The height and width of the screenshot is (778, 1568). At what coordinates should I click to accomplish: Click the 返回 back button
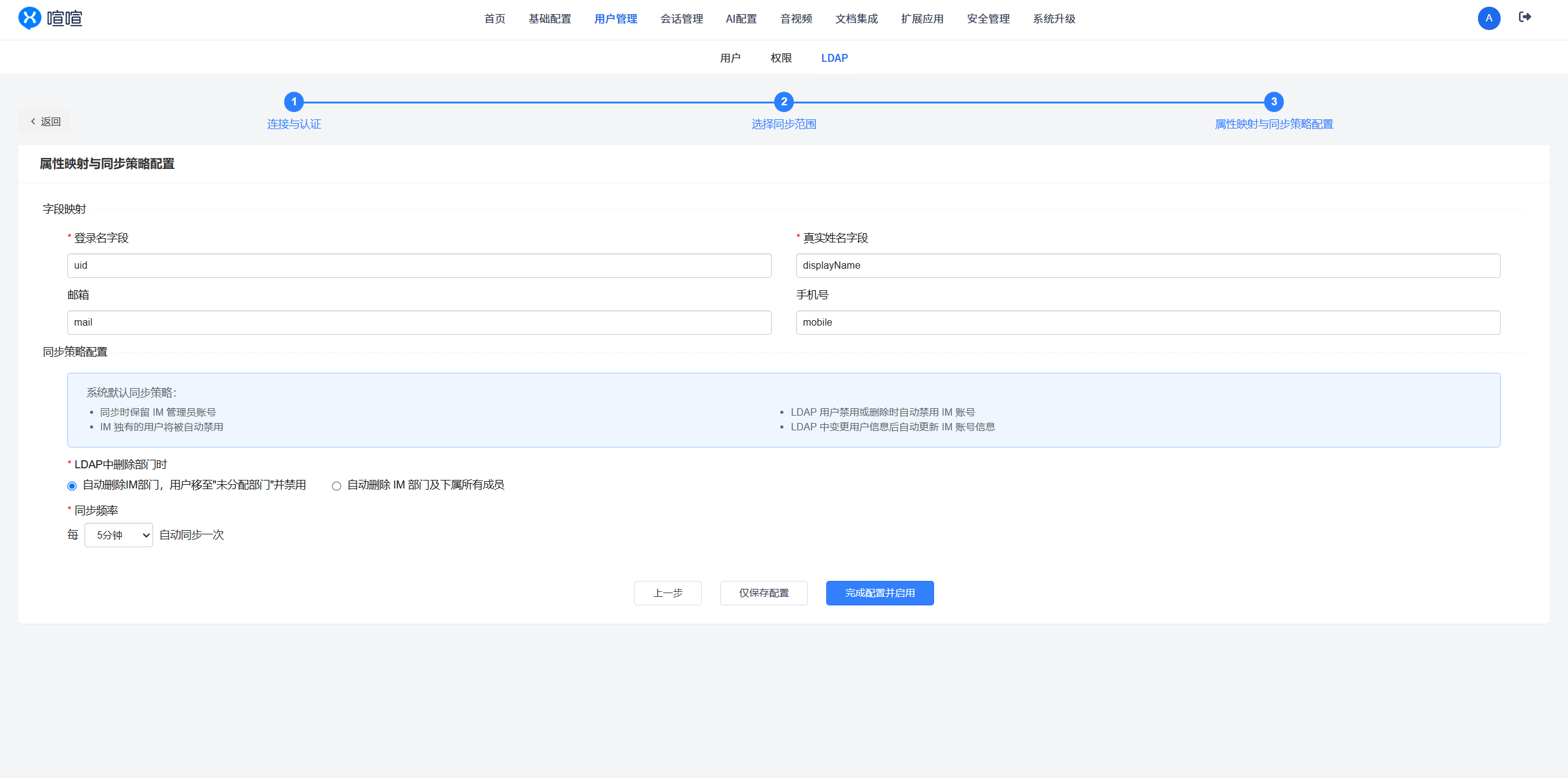point(45,122)
